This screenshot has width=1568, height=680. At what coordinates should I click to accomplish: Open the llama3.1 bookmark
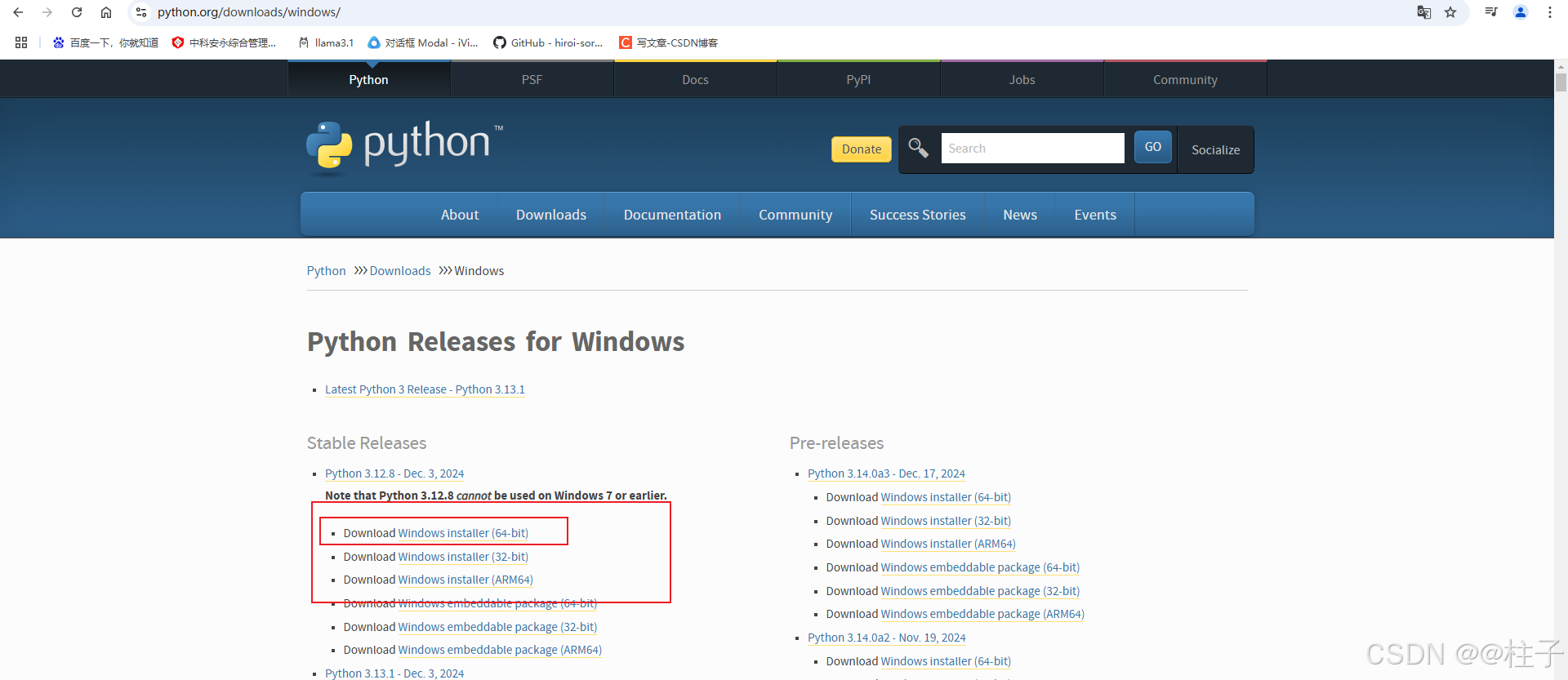[x=326, y=42]
